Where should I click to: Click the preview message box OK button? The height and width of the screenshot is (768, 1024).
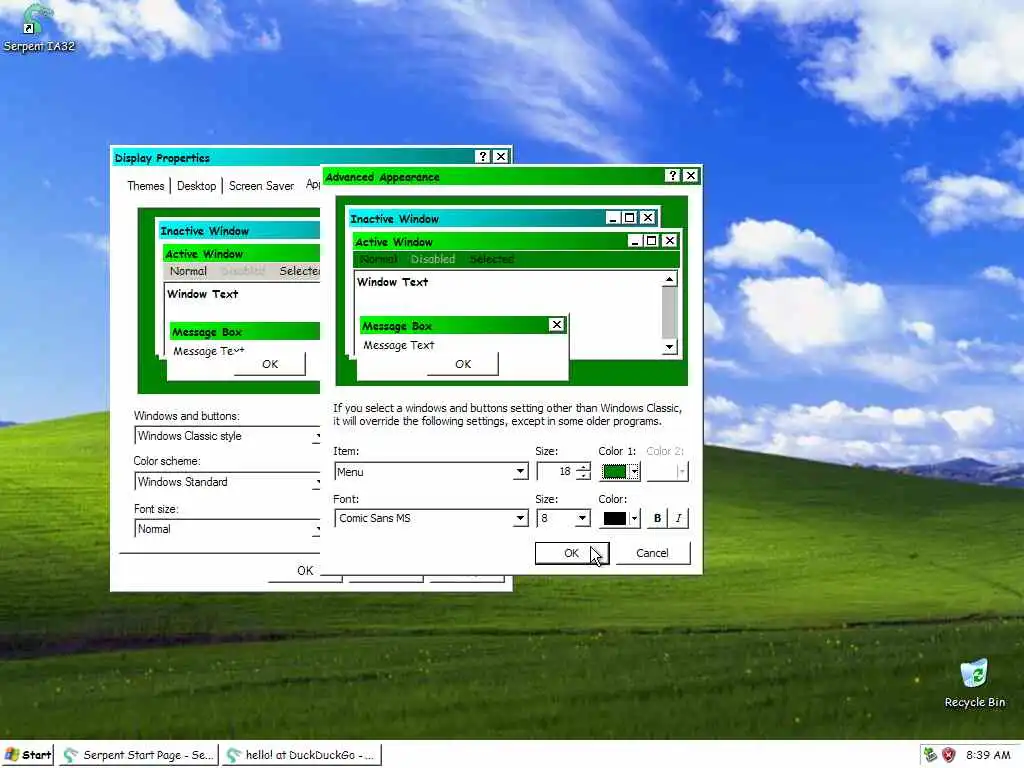click(463, 364)
